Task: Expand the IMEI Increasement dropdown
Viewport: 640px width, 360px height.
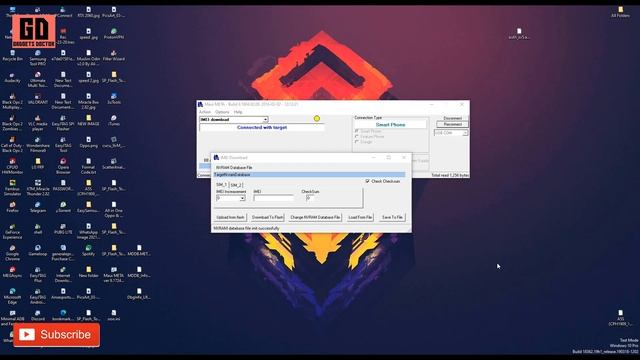Action: pyautogui.click(x=242, y=198)
